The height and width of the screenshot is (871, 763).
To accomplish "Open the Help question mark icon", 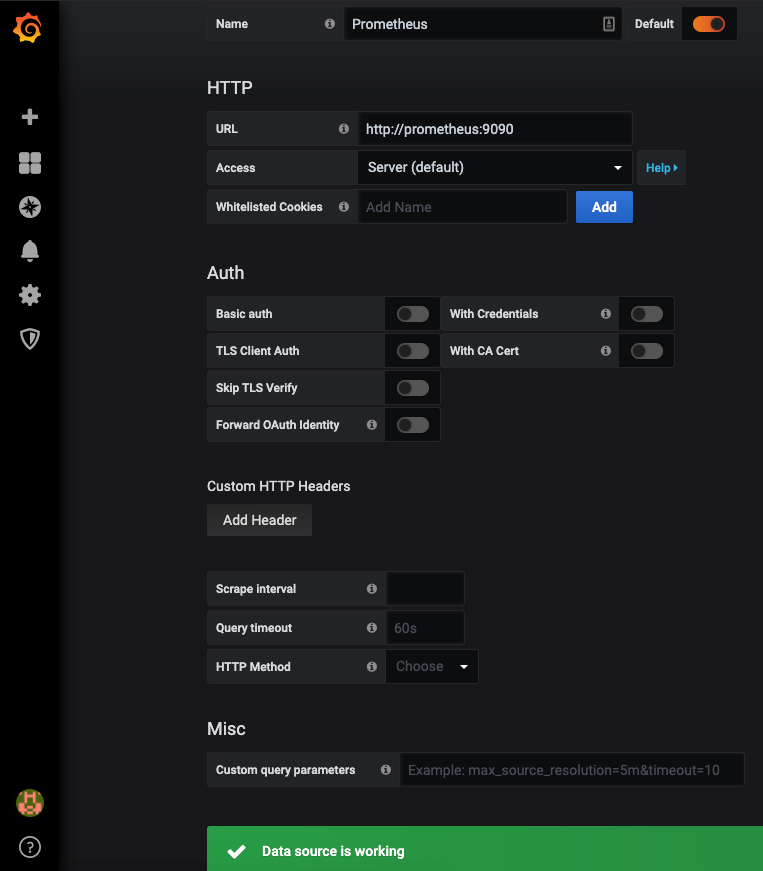I will coord(30,847).
